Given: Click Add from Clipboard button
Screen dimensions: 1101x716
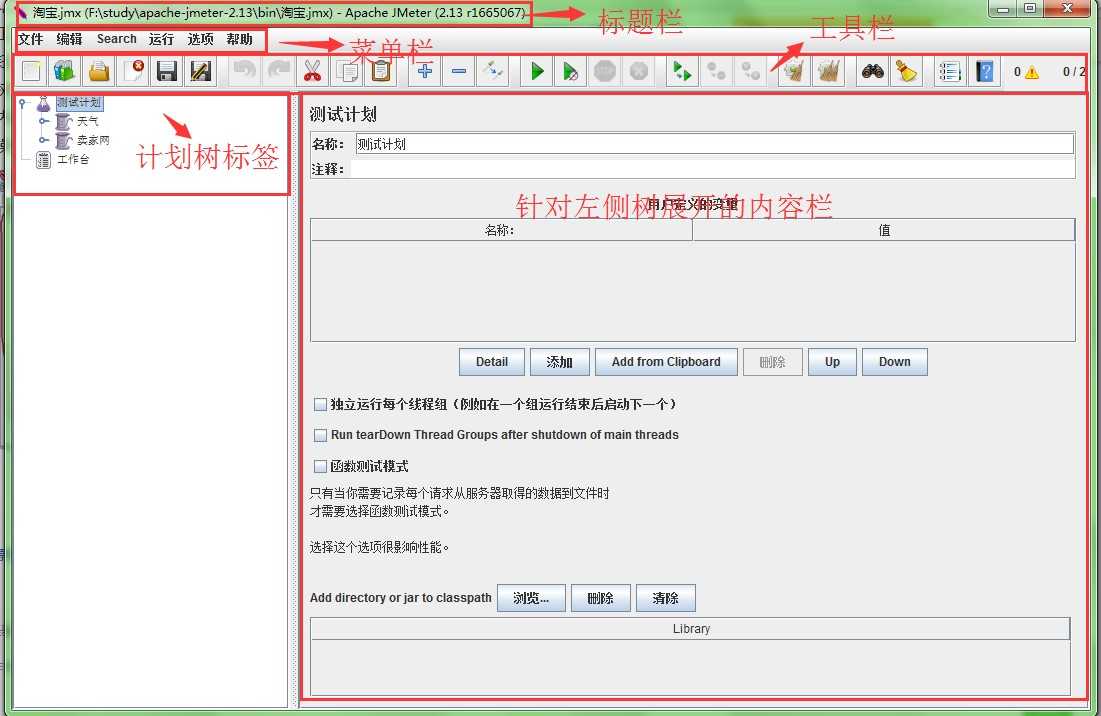Looking at the screenshot, I should [666, 362].
